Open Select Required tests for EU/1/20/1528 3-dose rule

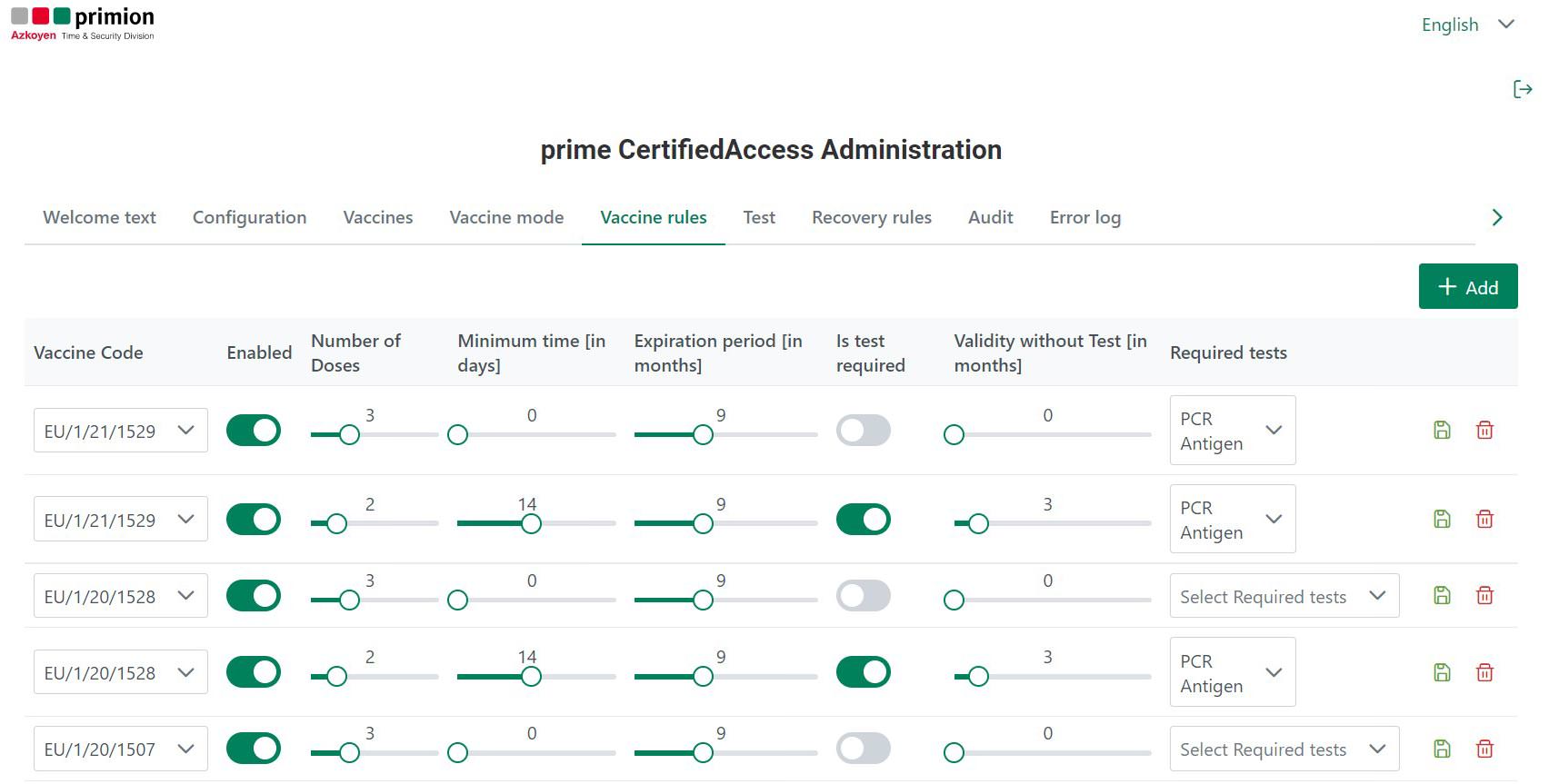1284,596
